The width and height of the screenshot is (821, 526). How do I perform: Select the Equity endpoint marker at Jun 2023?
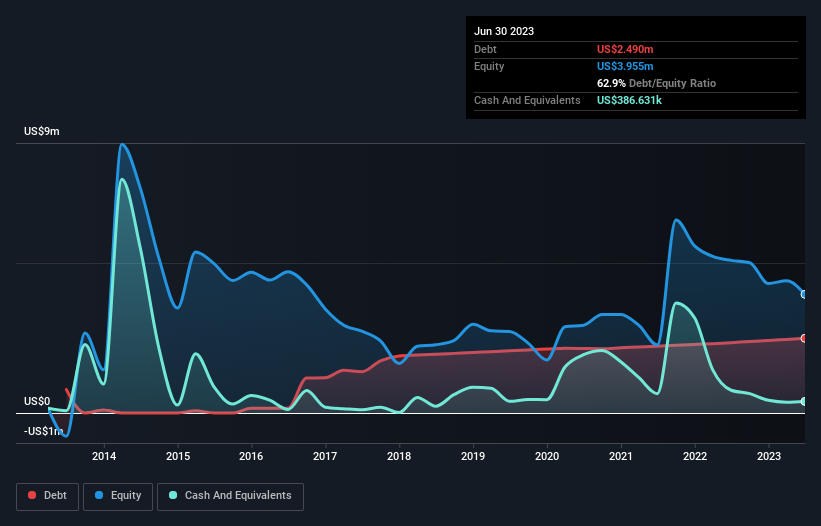click(804, 295)
